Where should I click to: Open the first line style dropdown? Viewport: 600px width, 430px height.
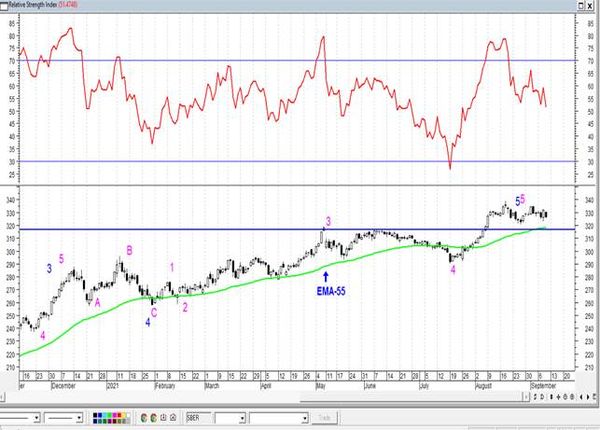point(37,418)
